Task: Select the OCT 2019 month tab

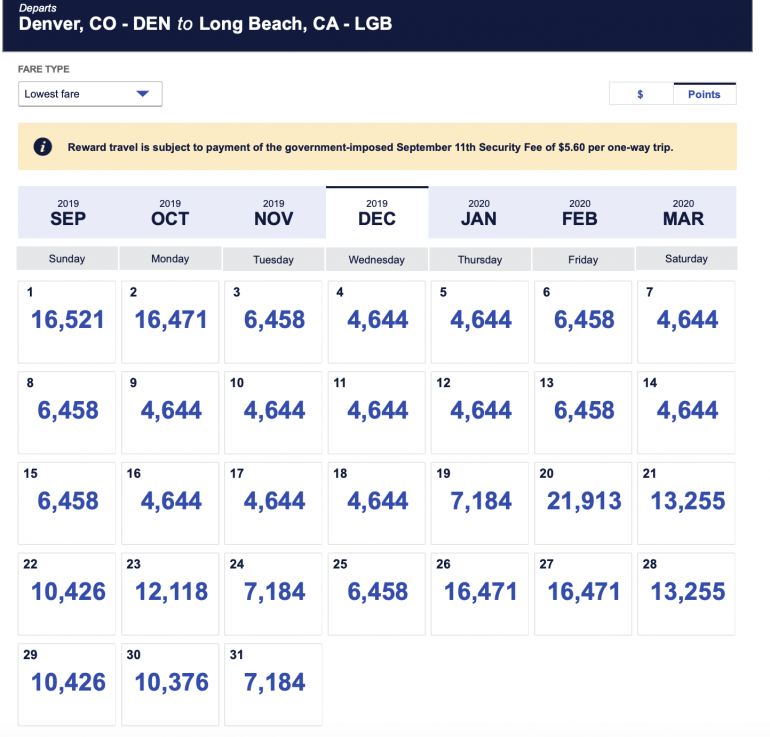Action: tap(170, 212)
